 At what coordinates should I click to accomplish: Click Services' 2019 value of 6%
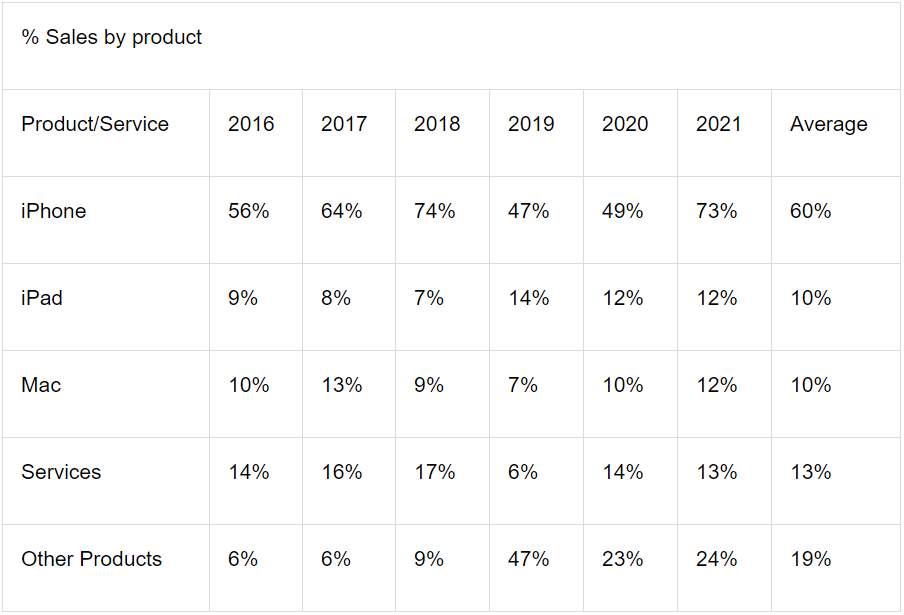pyautogui.click(x=523, y=473)
